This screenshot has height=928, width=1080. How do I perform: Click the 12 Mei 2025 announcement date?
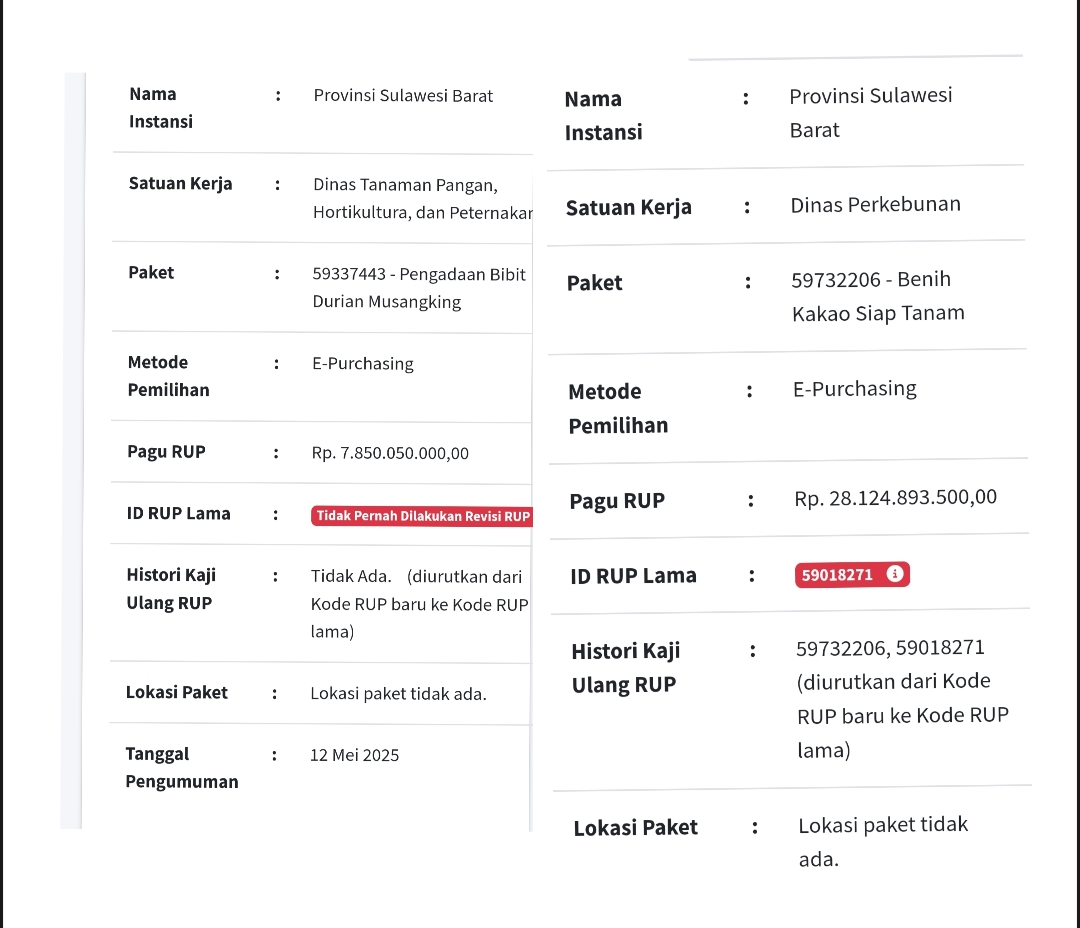(x=354, y=755)
